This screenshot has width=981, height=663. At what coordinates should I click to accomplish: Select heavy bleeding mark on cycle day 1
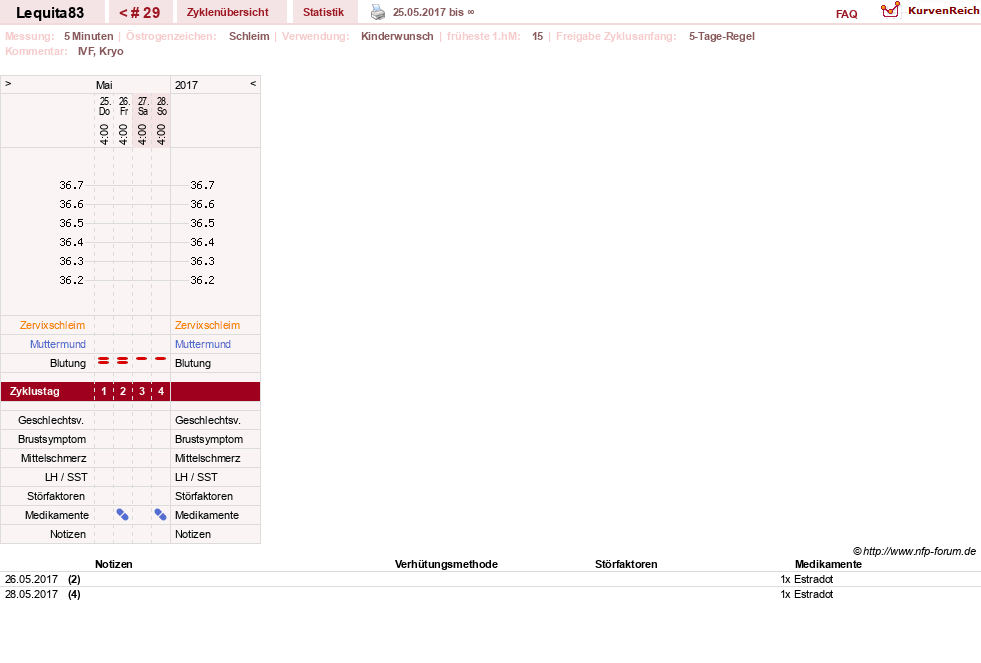(x=104, y=360)
